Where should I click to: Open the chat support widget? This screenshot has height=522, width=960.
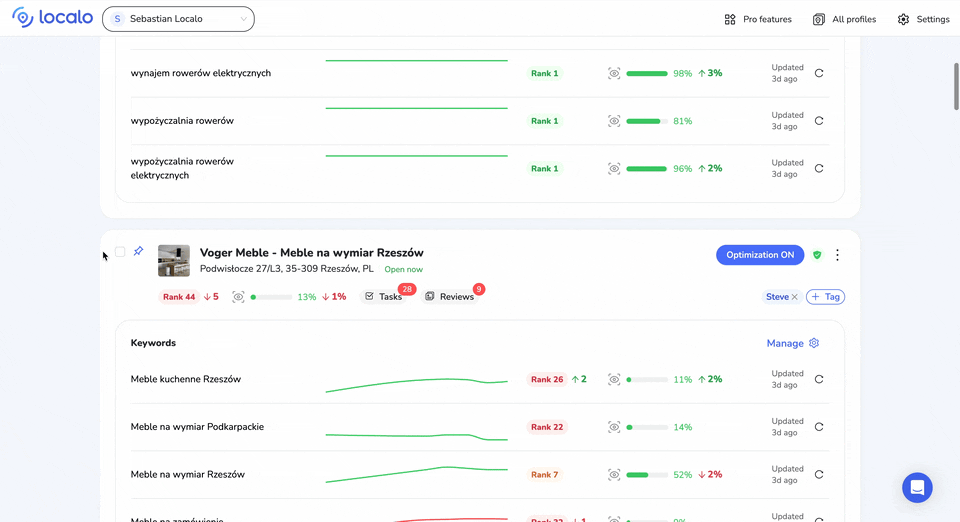(917, 488)
